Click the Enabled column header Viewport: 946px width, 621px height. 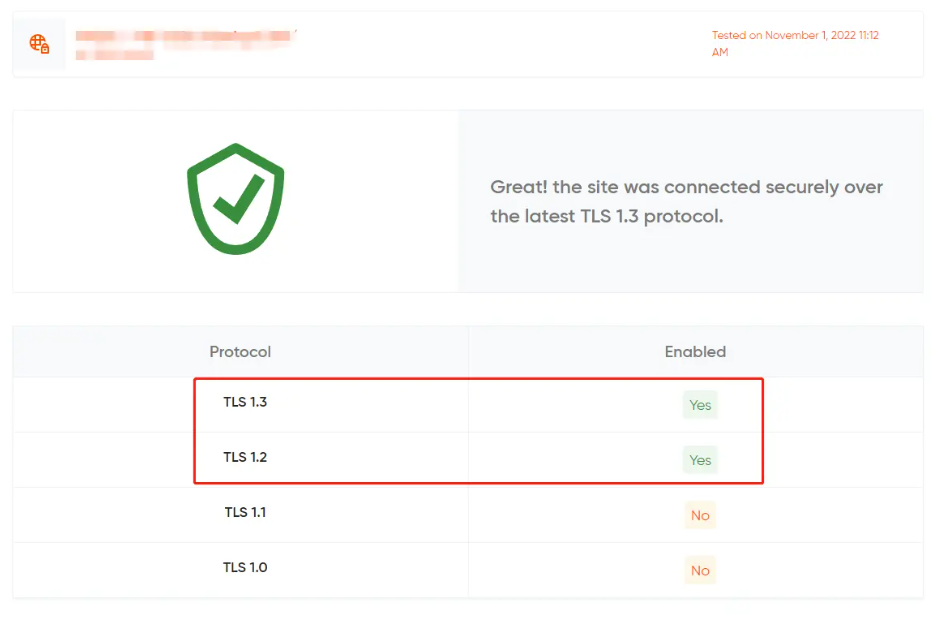click(x=695, y=352)
